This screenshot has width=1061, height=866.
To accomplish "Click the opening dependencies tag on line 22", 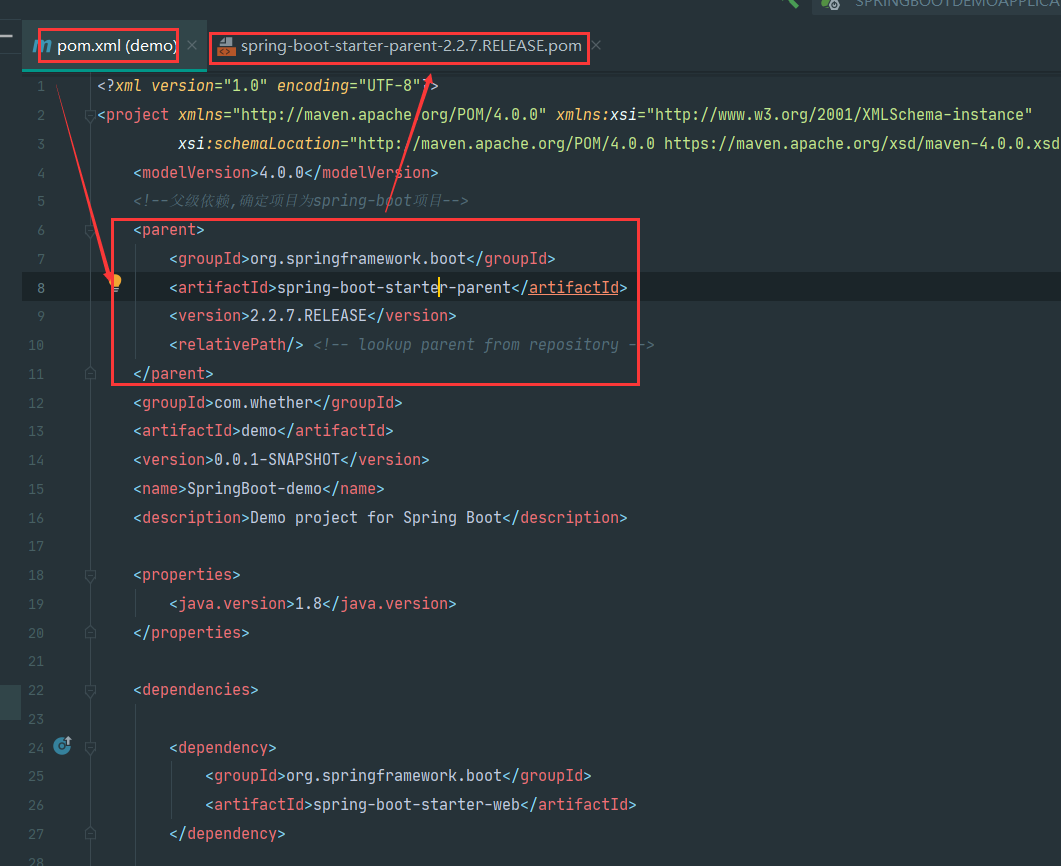I will 196,690.
